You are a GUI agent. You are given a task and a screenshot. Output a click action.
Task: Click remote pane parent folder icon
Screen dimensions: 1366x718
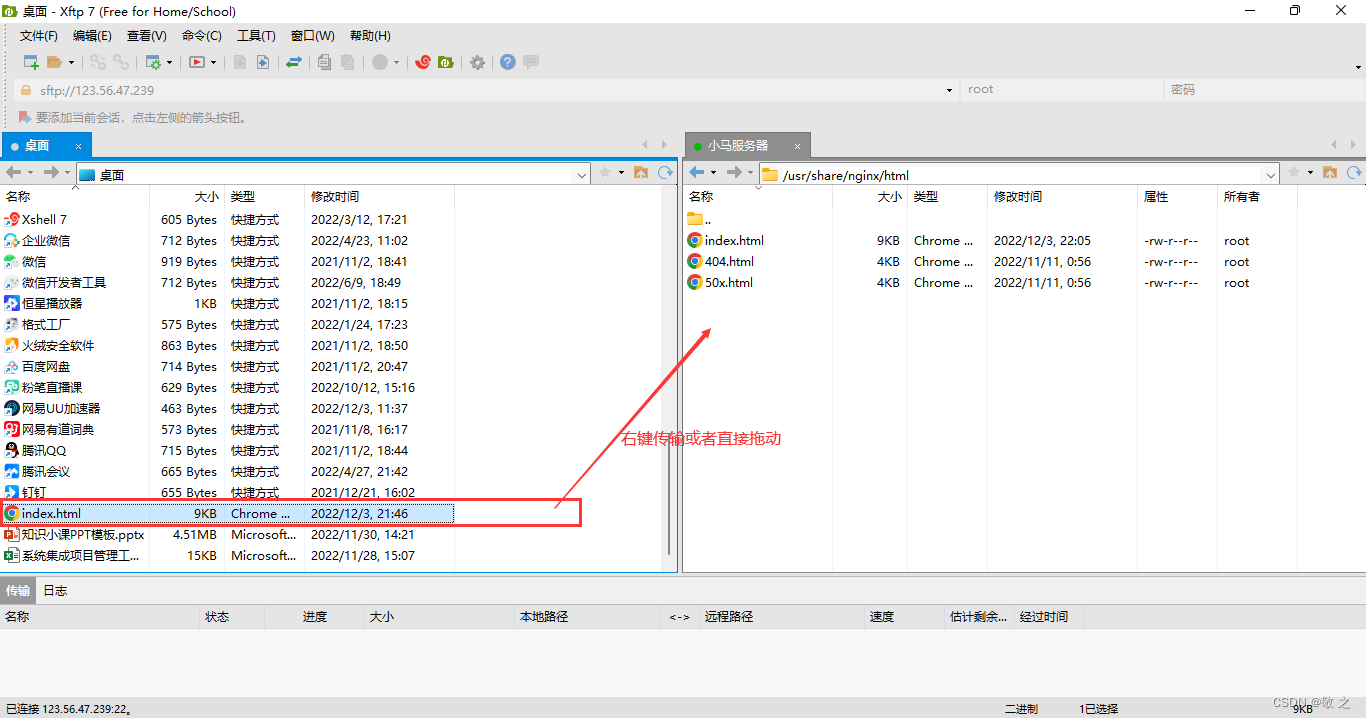point(1330,173)
